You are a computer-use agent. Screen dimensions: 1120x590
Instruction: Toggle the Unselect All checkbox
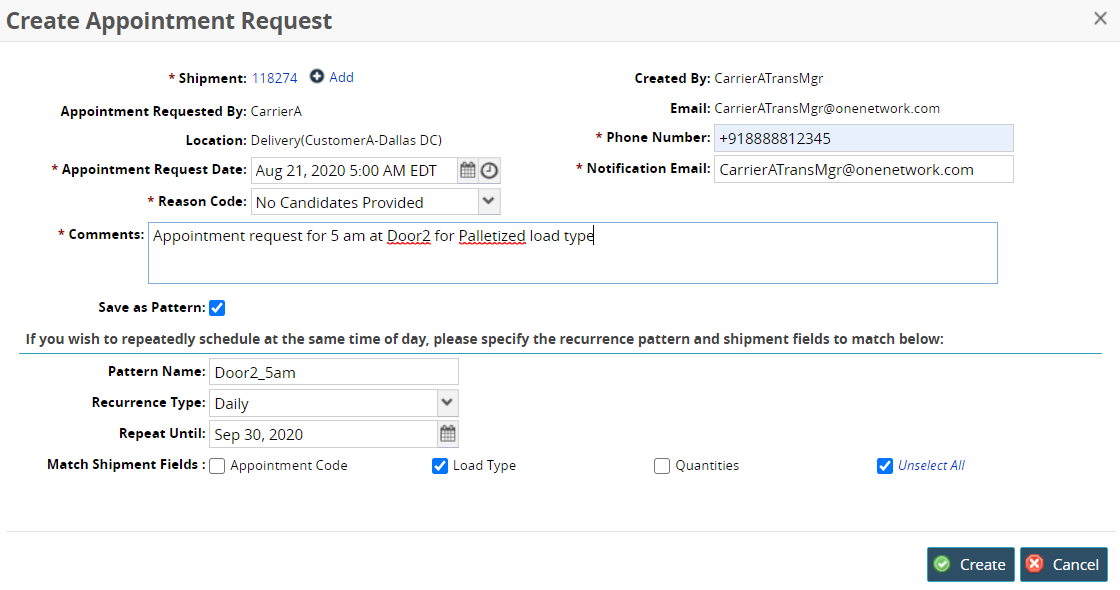pos(884,466)
